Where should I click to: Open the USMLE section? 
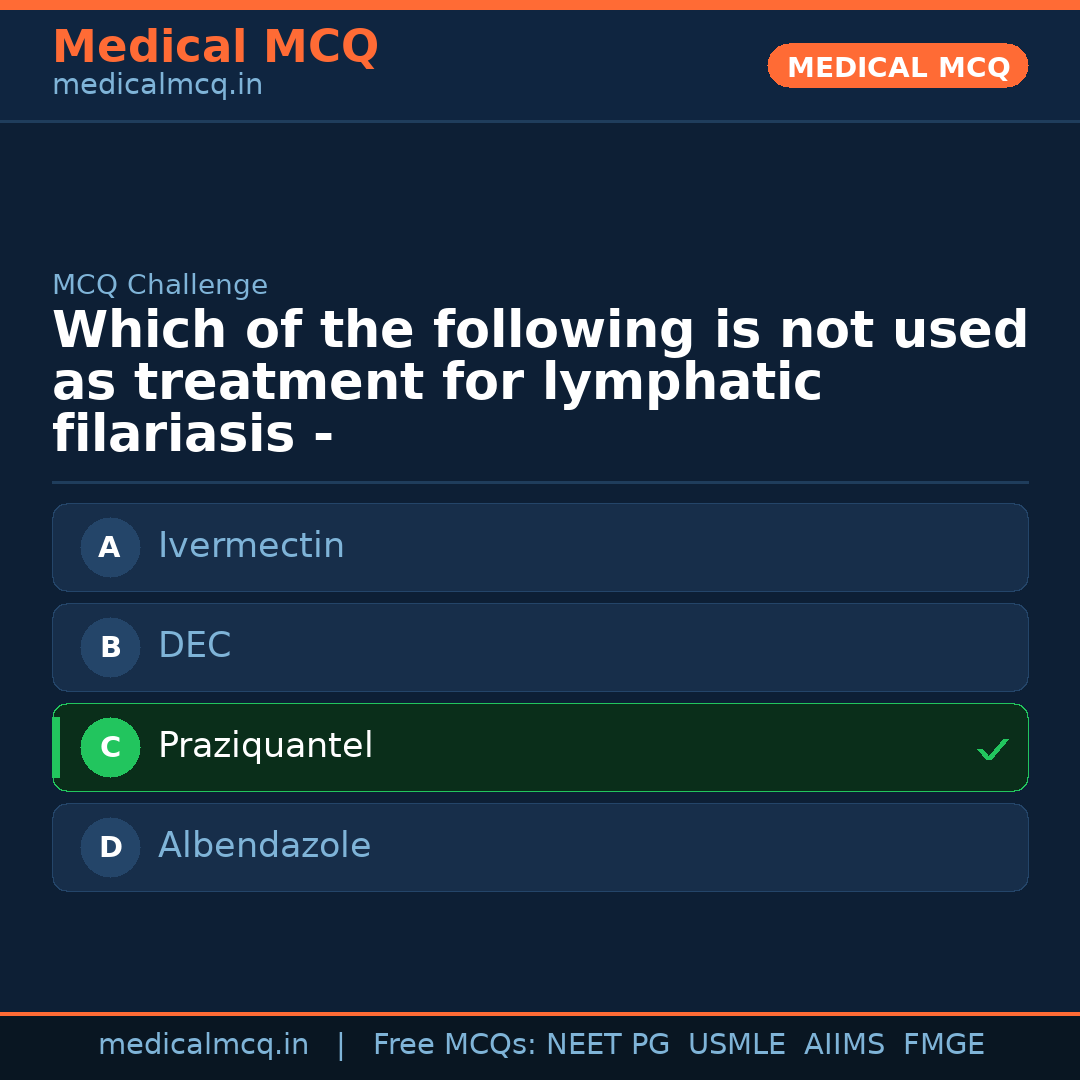tap(737, 1043)
